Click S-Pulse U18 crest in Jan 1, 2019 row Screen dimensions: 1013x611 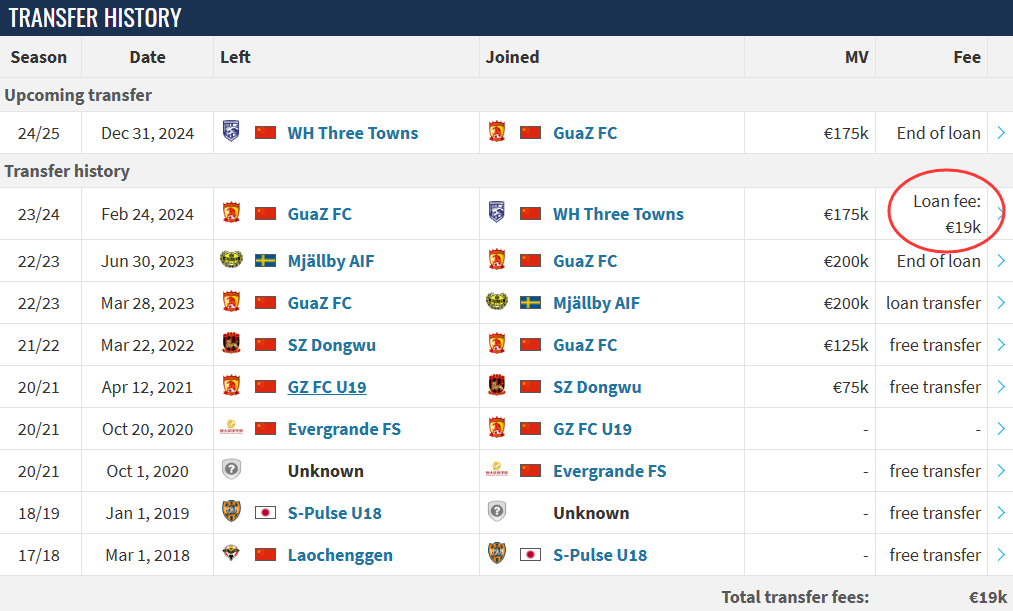231,511
